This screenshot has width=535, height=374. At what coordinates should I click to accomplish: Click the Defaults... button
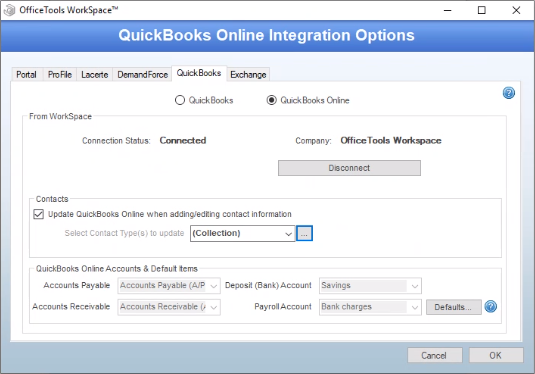453,307
